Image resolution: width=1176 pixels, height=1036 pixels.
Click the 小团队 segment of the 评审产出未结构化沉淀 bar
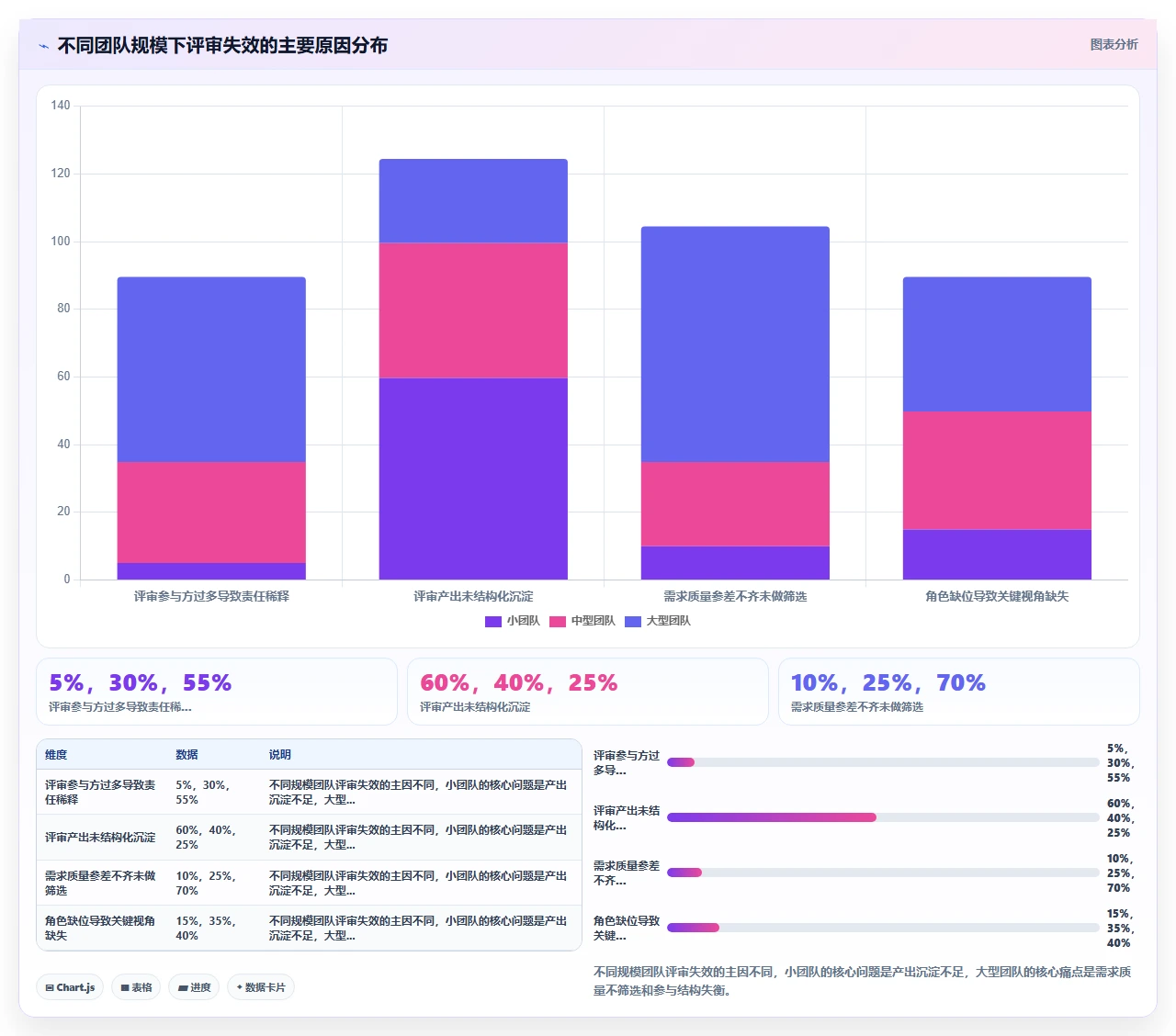473,479
